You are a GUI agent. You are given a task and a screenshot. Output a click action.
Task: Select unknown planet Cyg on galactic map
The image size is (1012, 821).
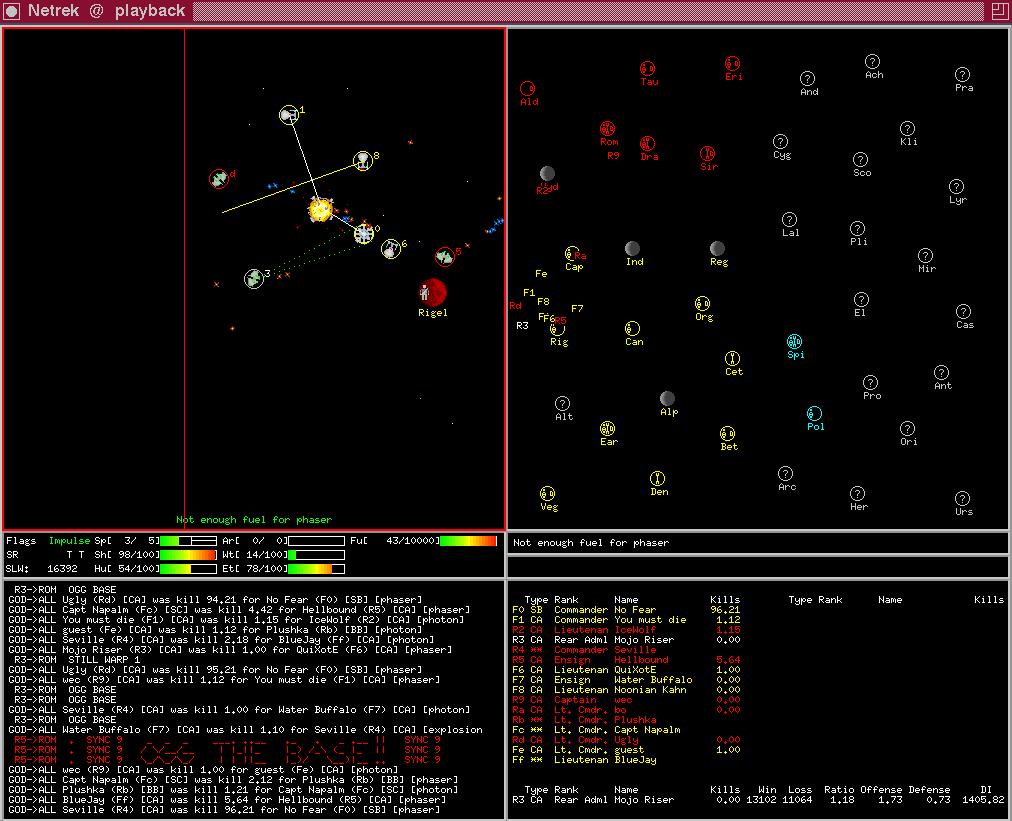(x=780, y=141)
